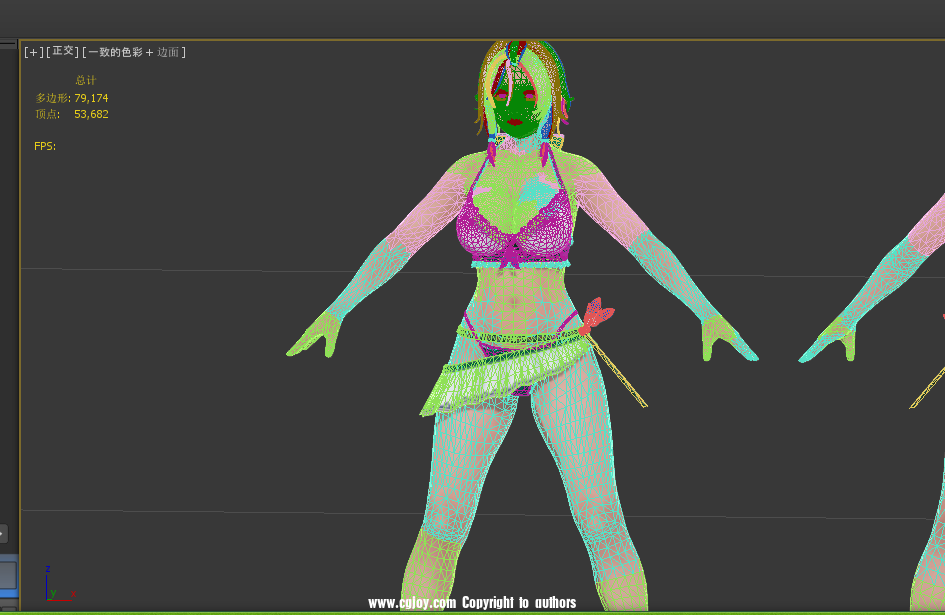Select the character's green face mesh
The width and height of the screenshot is (945, 615).
point(518,109)
